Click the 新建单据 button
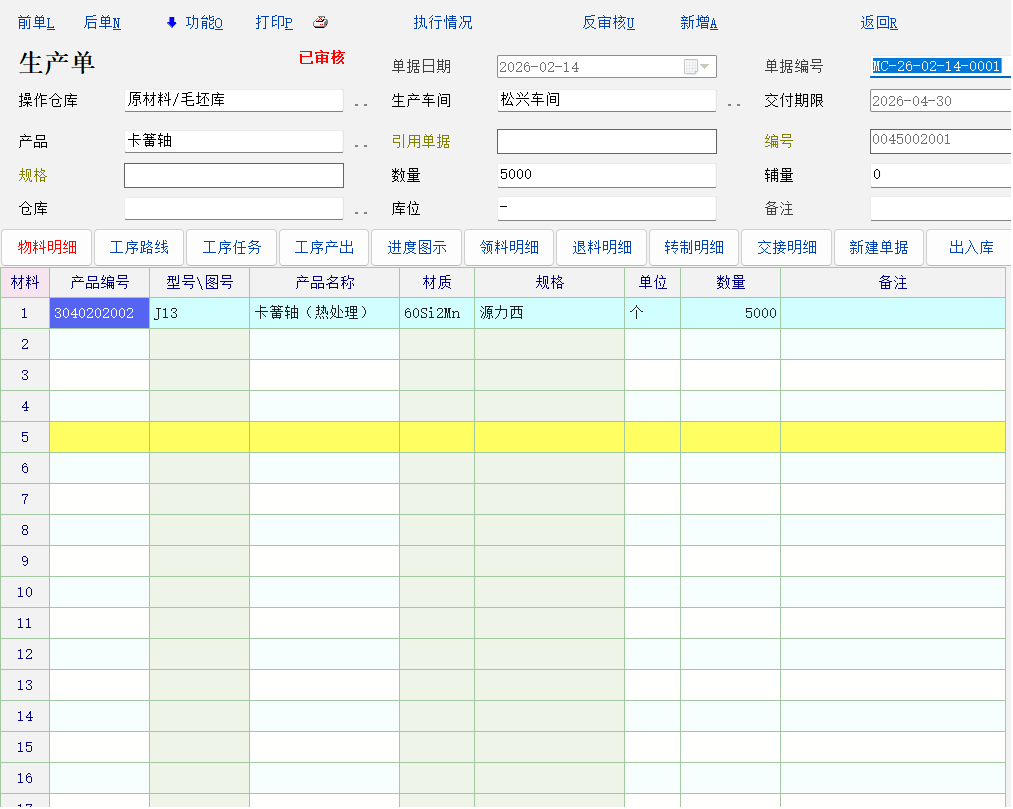The width and height of the screenshot is (1013, 809). click(878, 247)
